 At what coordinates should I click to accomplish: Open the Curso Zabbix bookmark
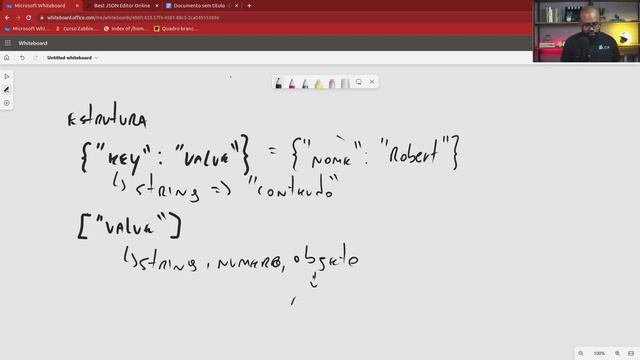77,29
